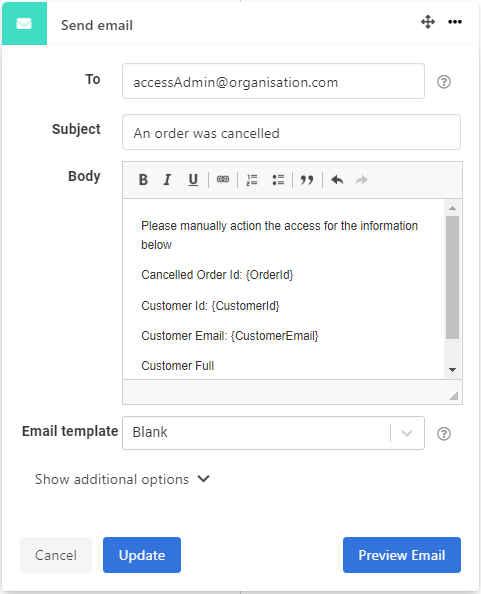Click the Email template dropdown chevron
481x594 pixels.
click(x=407, y=433)
